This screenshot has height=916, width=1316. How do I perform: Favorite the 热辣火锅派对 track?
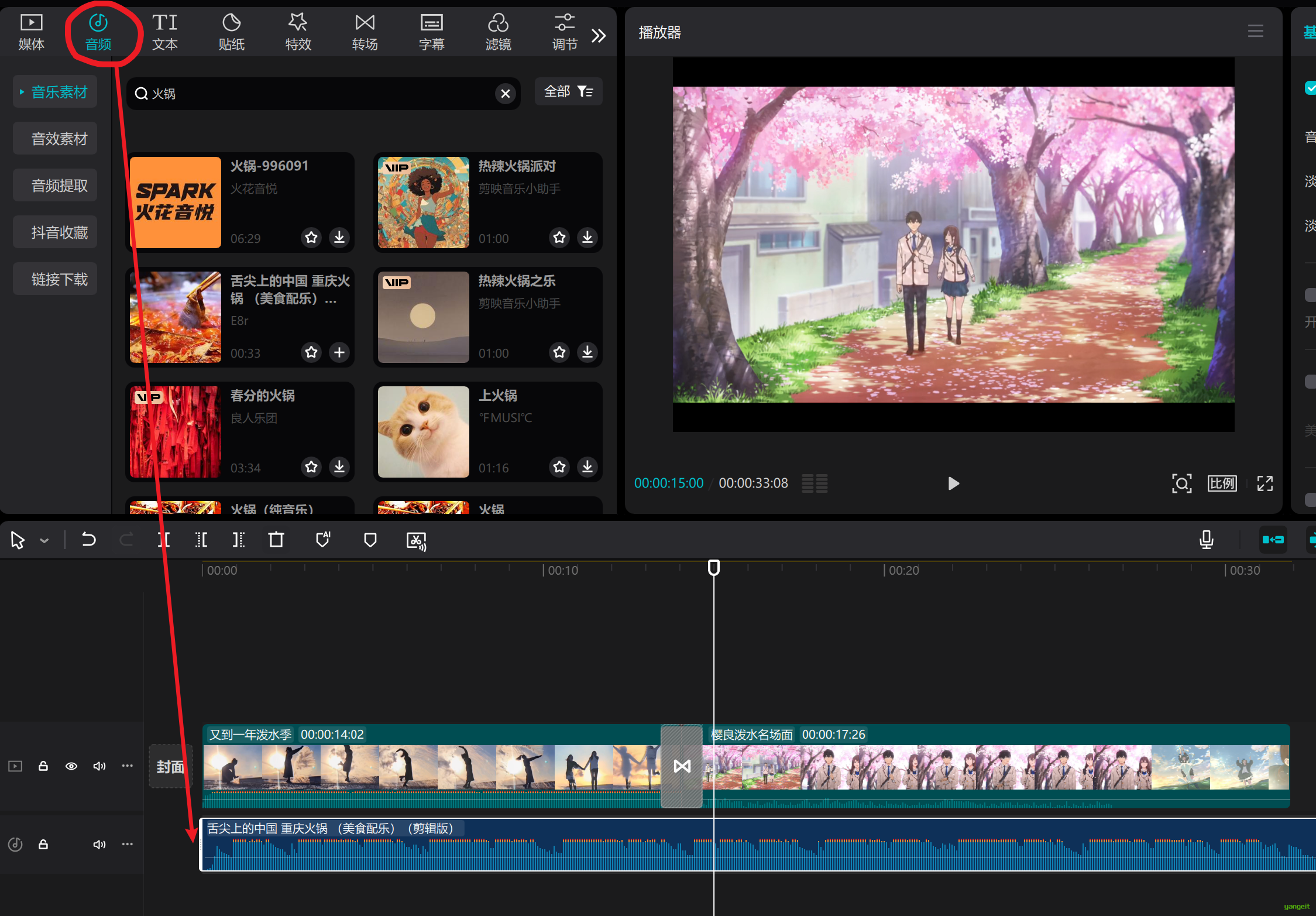click(559, 237)
